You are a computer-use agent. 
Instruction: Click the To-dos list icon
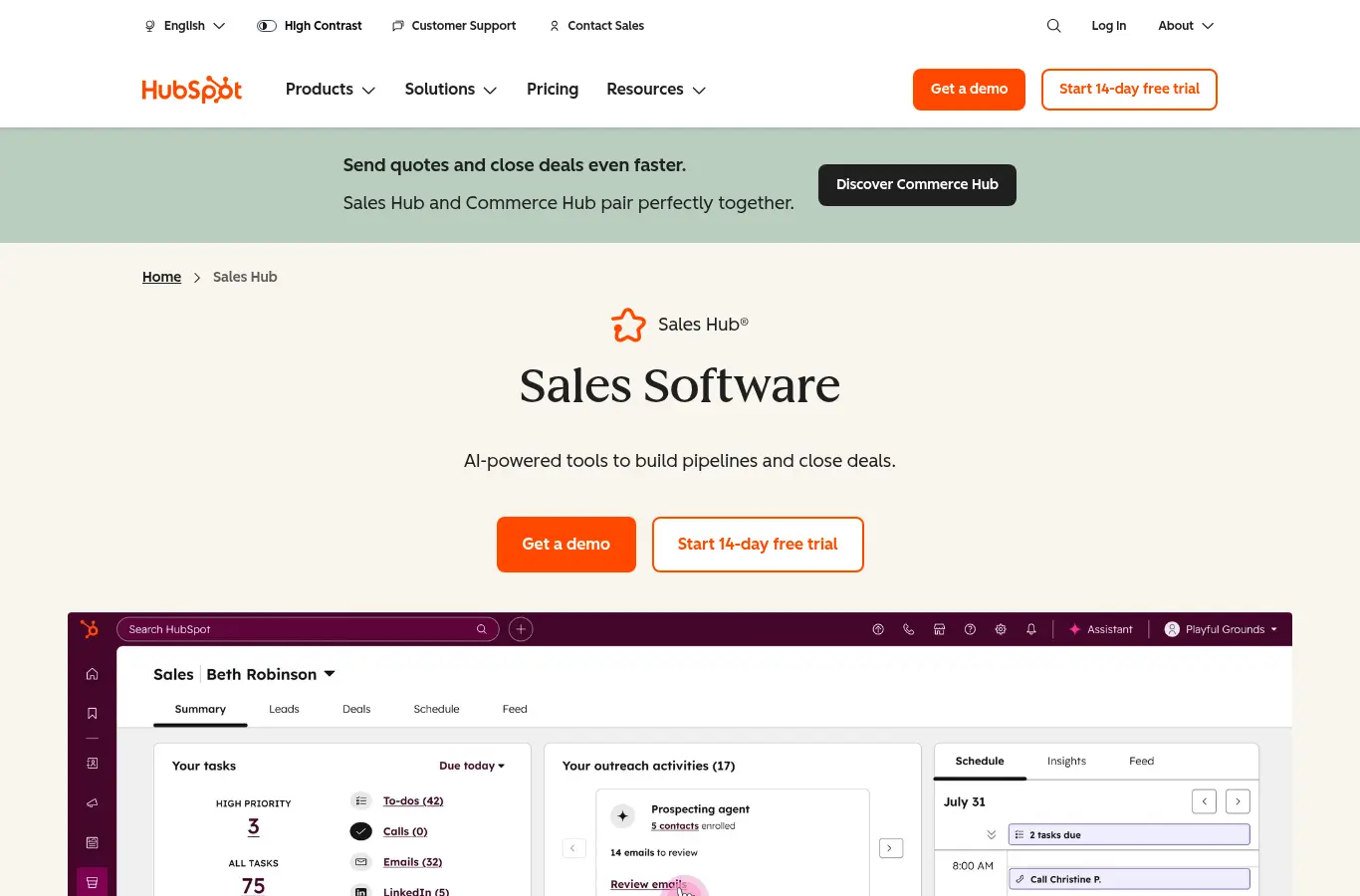click(361, 800)
